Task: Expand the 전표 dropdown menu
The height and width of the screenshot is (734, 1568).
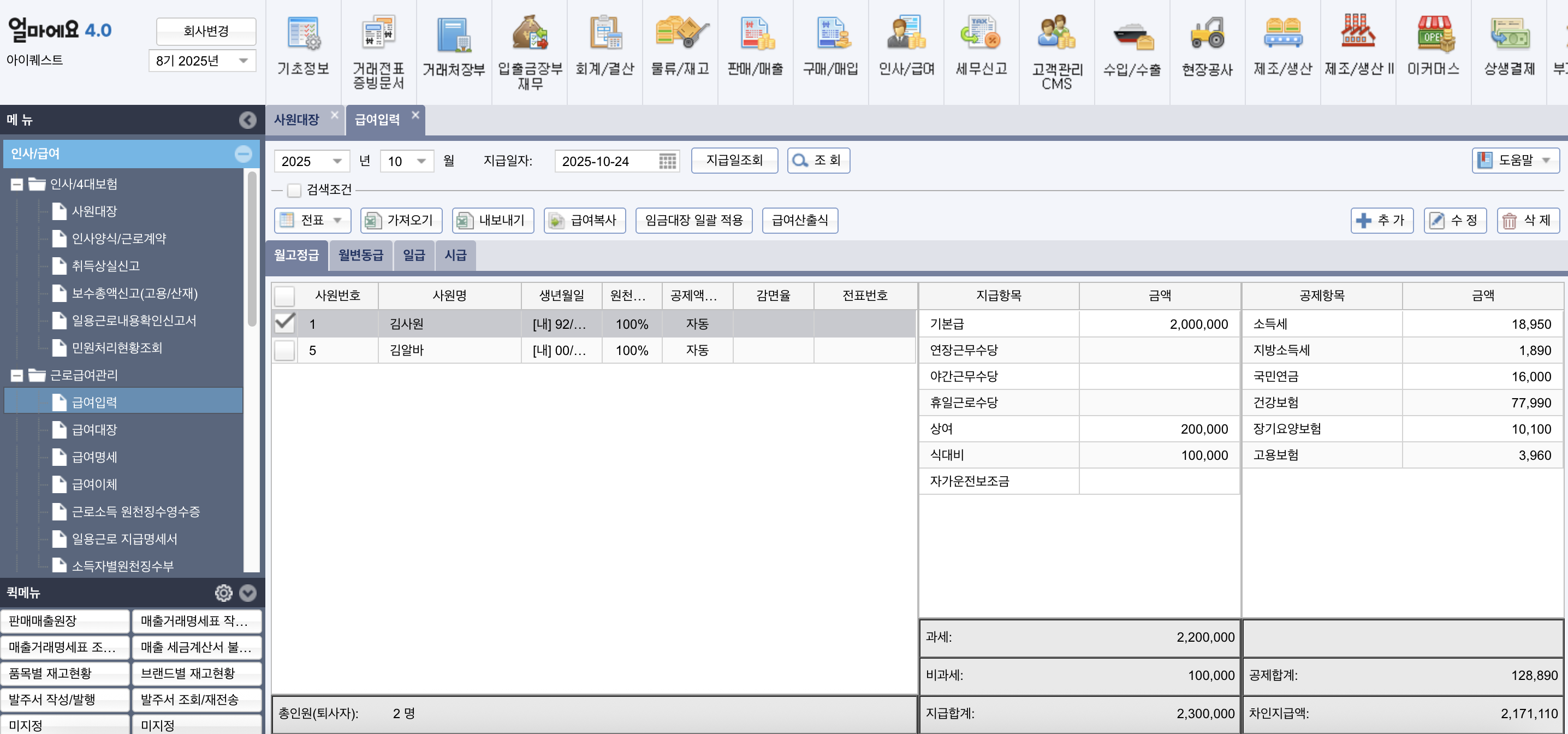Action: coord(338,221)
